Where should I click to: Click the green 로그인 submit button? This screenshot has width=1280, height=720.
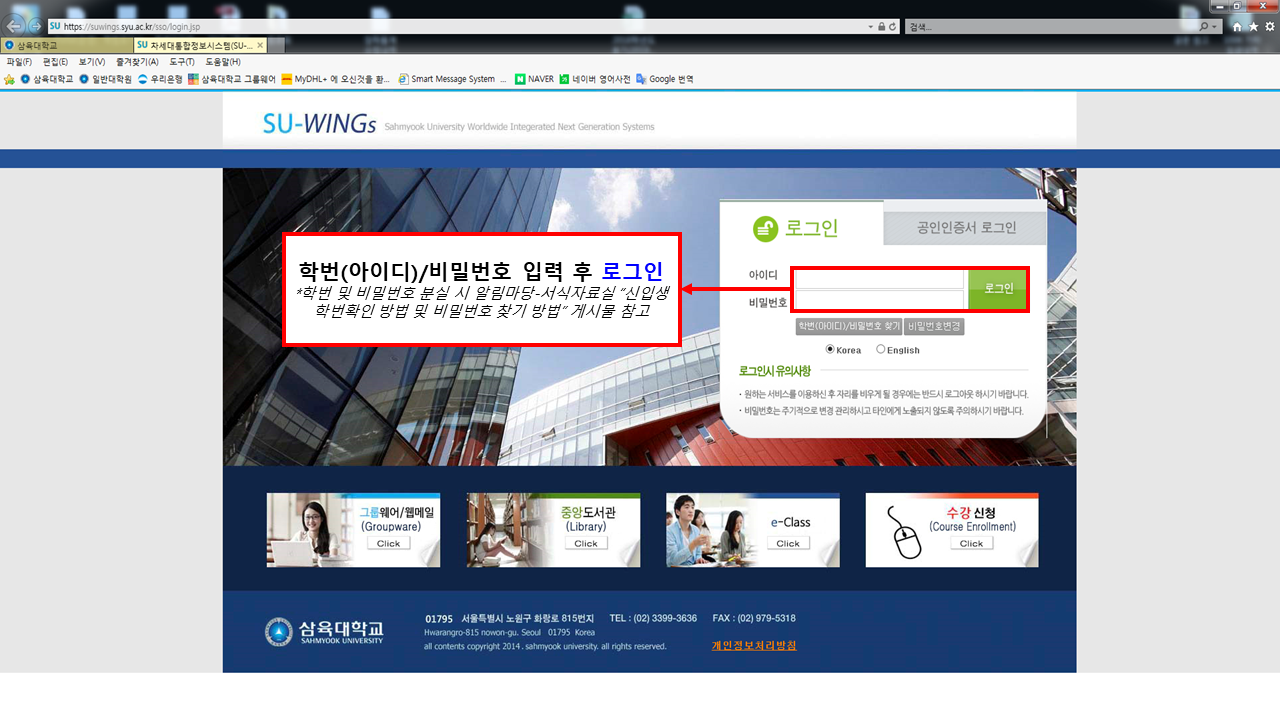point(997,288)
